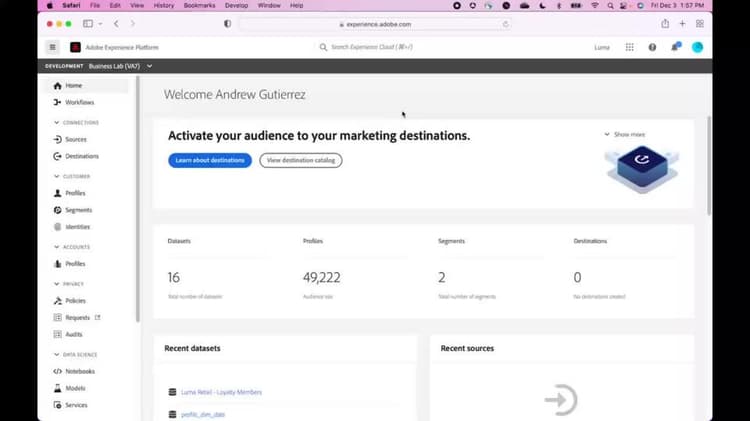This screenshot has height=421, width=750.
Task: Open profile_dim_date dataset link
Action: 203,414
